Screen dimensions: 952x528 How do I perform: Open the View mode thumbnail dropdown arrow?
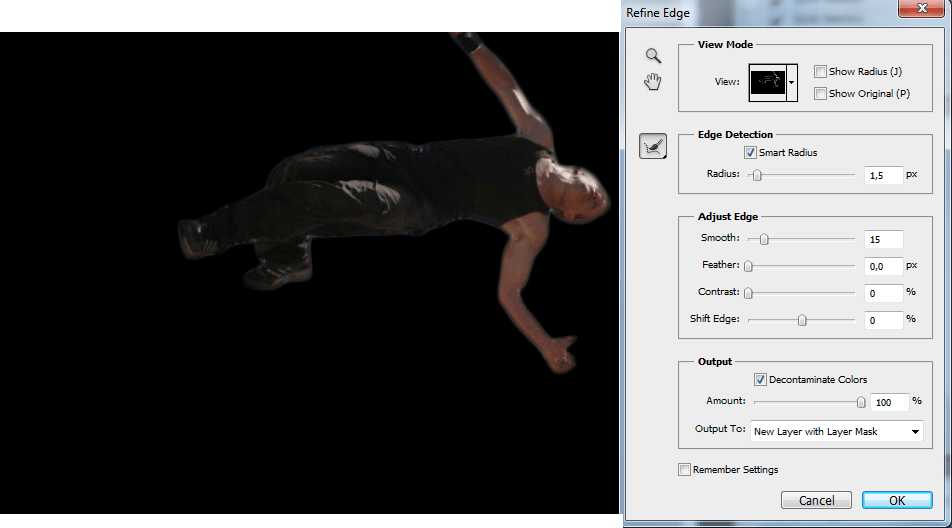[x=792, y=83]
